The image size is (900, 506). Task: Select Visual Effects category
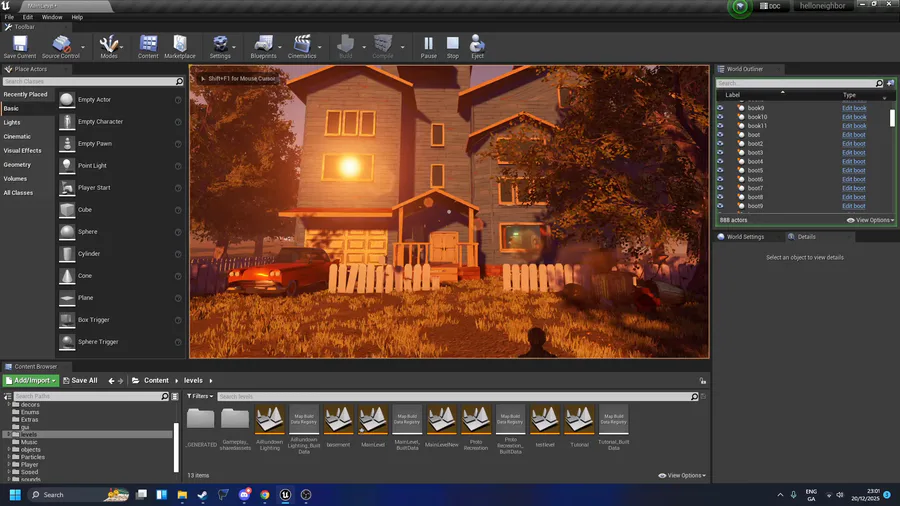[x=22, y=151]
